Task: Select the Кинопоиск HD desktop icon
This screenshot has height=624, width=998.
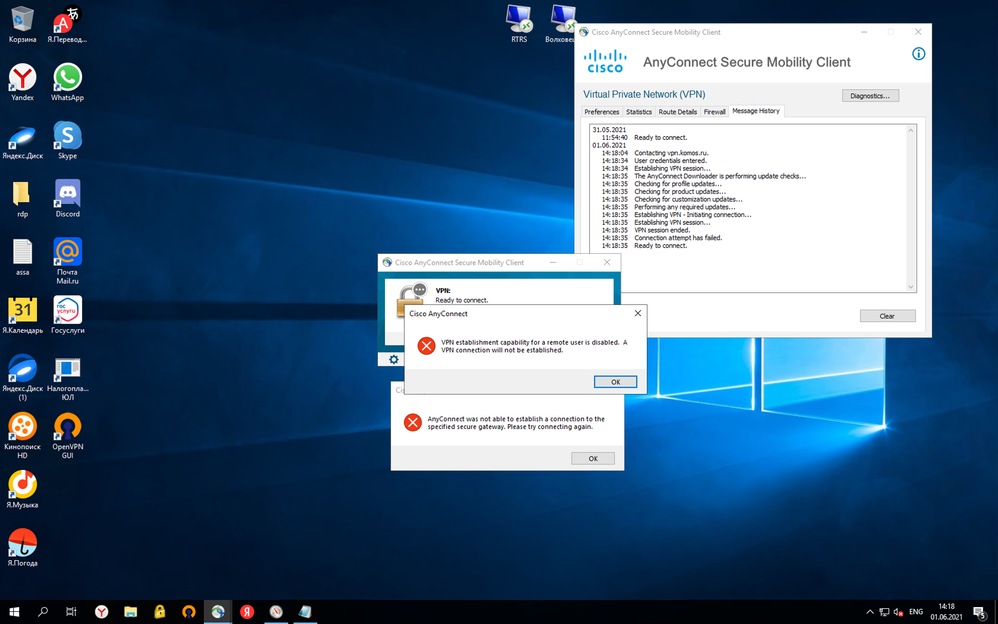Action: [x=22, y=436]
